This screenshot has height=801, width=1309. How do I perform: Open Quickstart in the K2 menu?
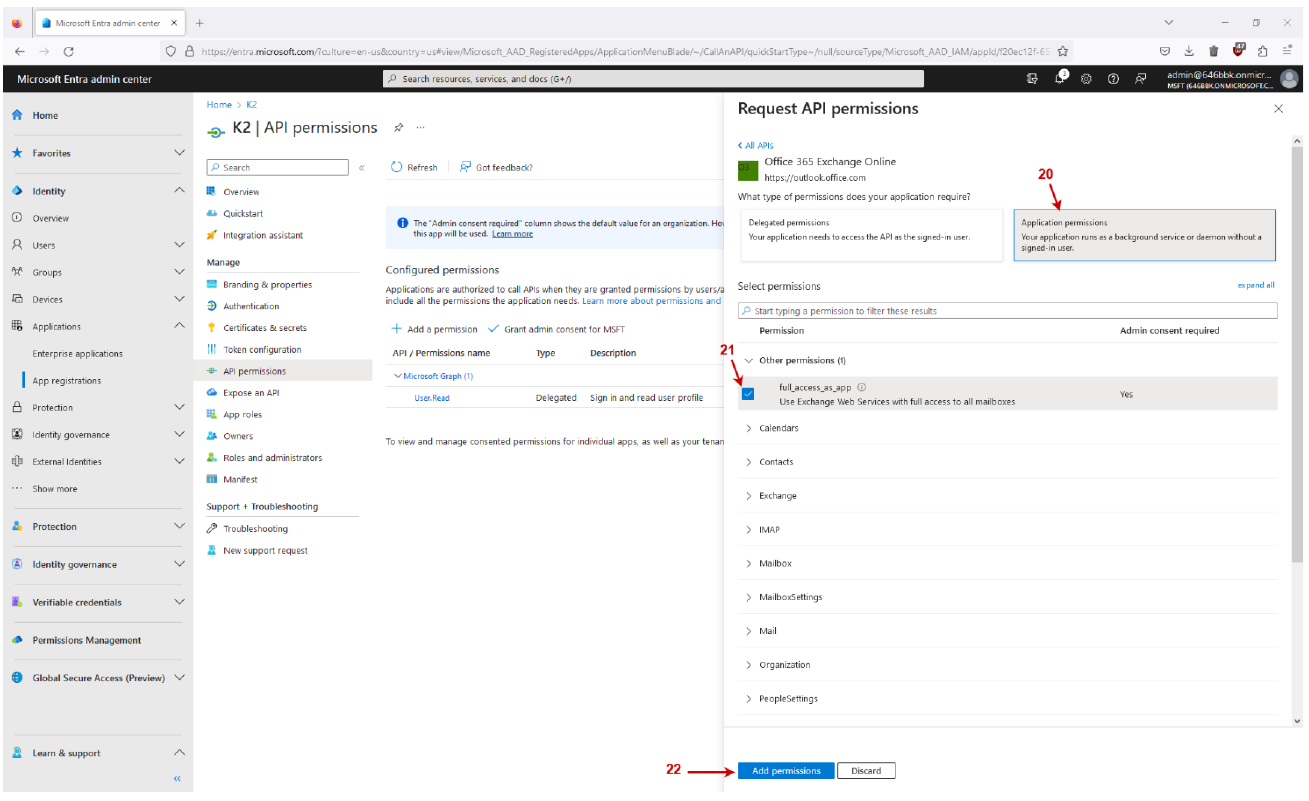point(243,213)
